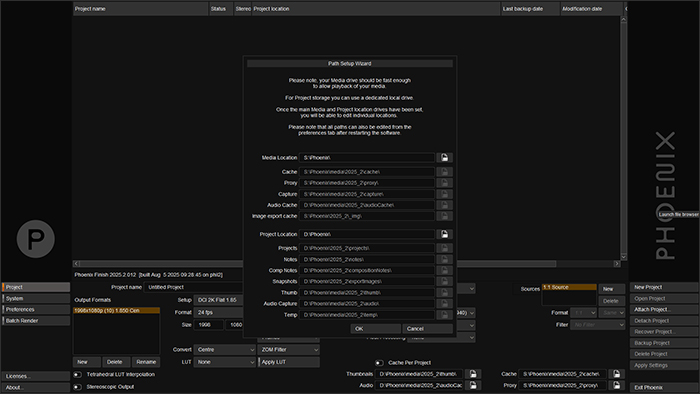Expand the Convert Centre dropdown
700x394 pixels.
coord(225,349)
